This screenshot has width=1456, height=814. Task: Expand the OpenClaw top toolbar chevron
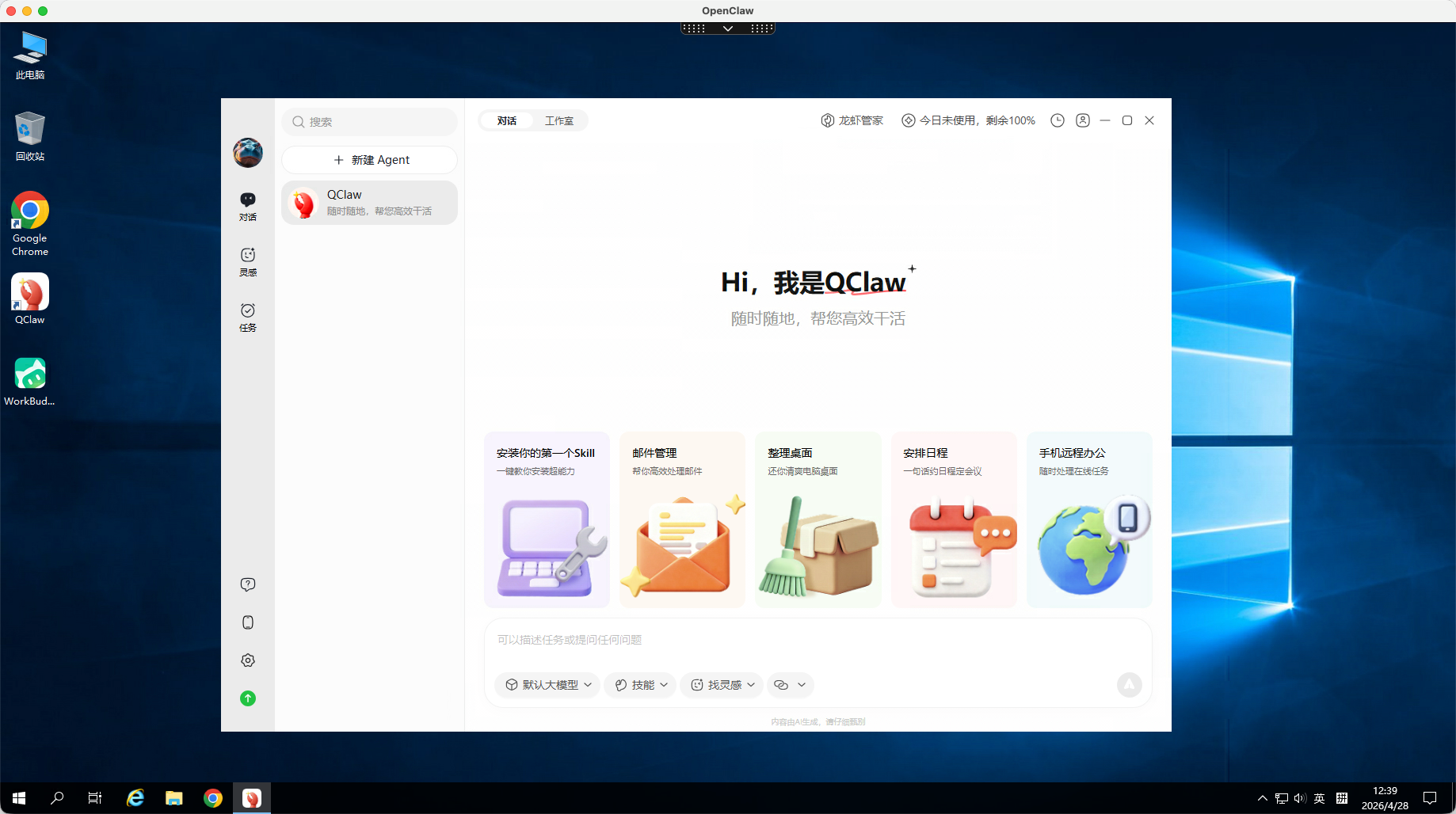point(728,29)
